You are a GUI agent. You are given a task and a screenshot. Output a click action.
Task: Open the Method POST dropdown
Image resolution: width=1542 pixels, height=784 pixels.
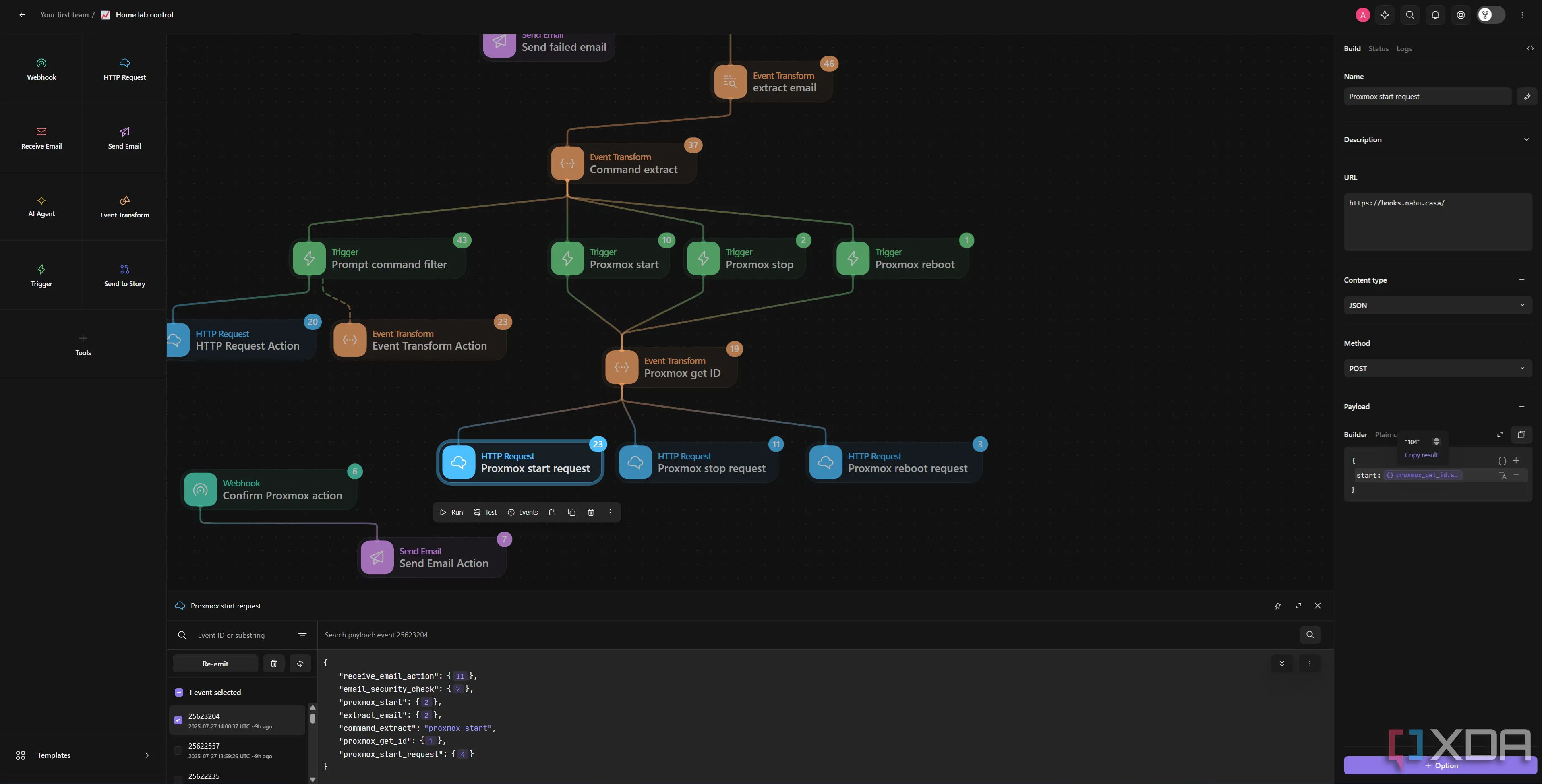tap(1436, 369)
